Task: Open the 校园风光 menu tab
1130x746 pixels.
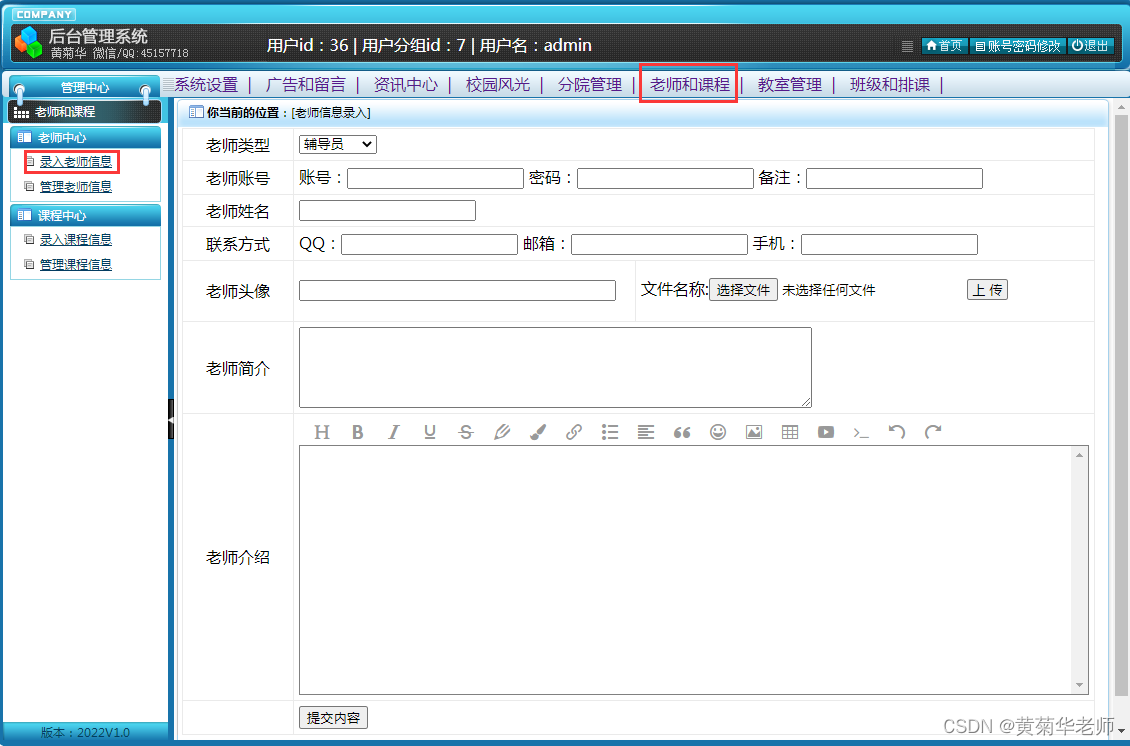Action: click(x=498, y=85)
